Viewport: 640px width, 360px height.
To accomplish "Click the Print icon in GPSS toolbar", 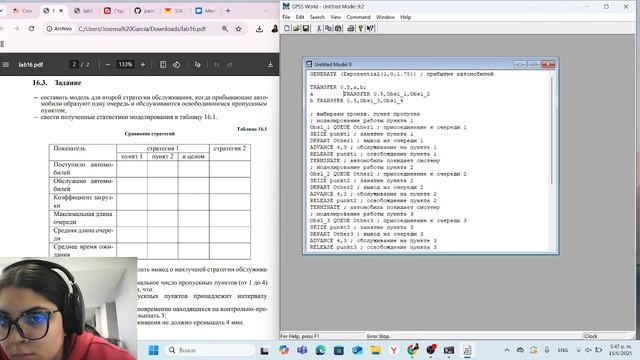I will (351, 28).
